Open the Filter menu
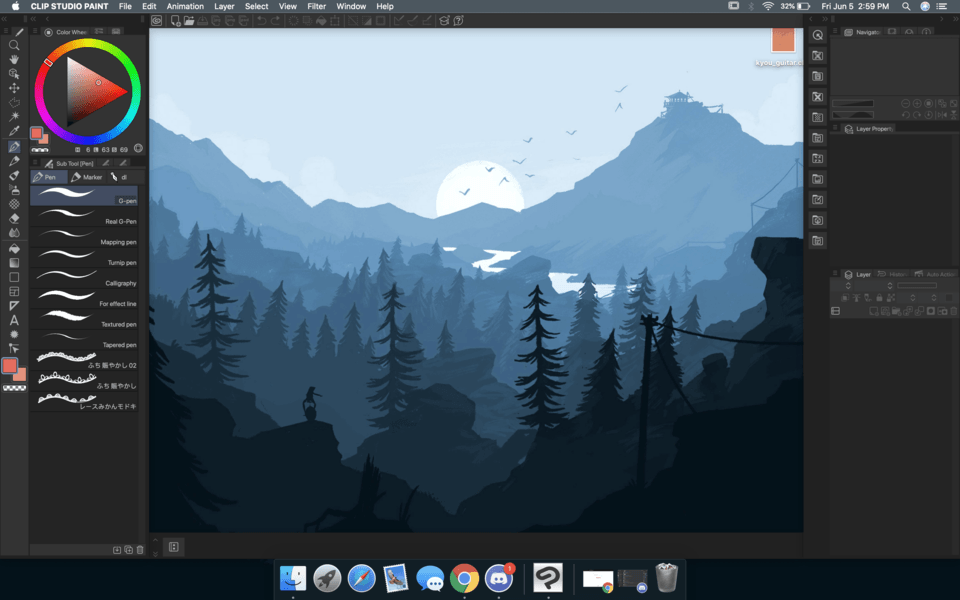The image size is (960, 600). pos(316,6)
